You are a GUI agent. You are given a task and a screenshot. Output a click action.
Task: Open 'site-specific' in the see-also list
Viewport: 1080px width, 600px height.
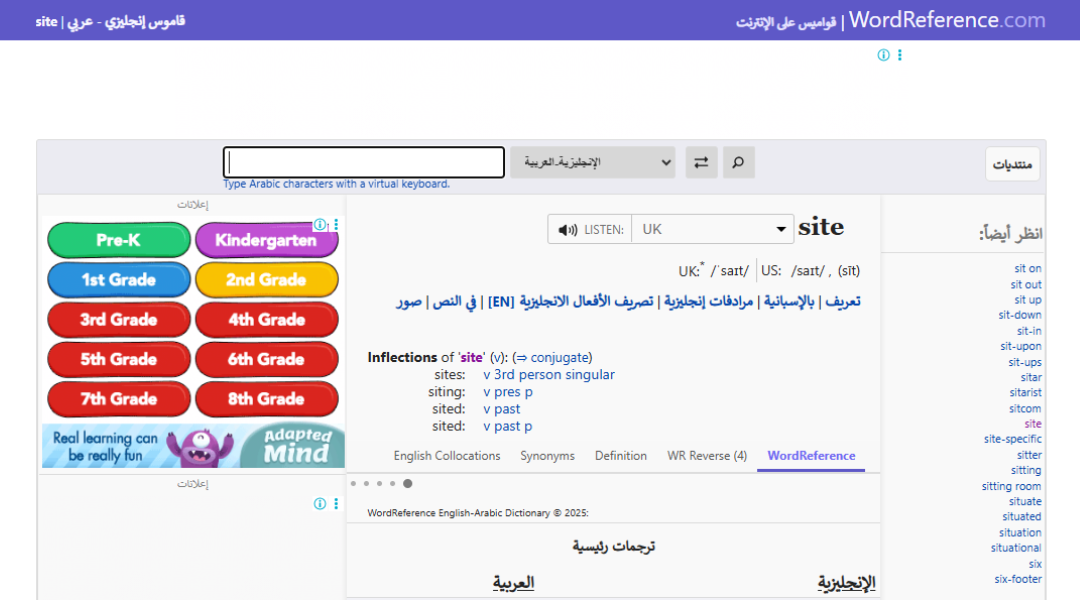[1012, 439]
